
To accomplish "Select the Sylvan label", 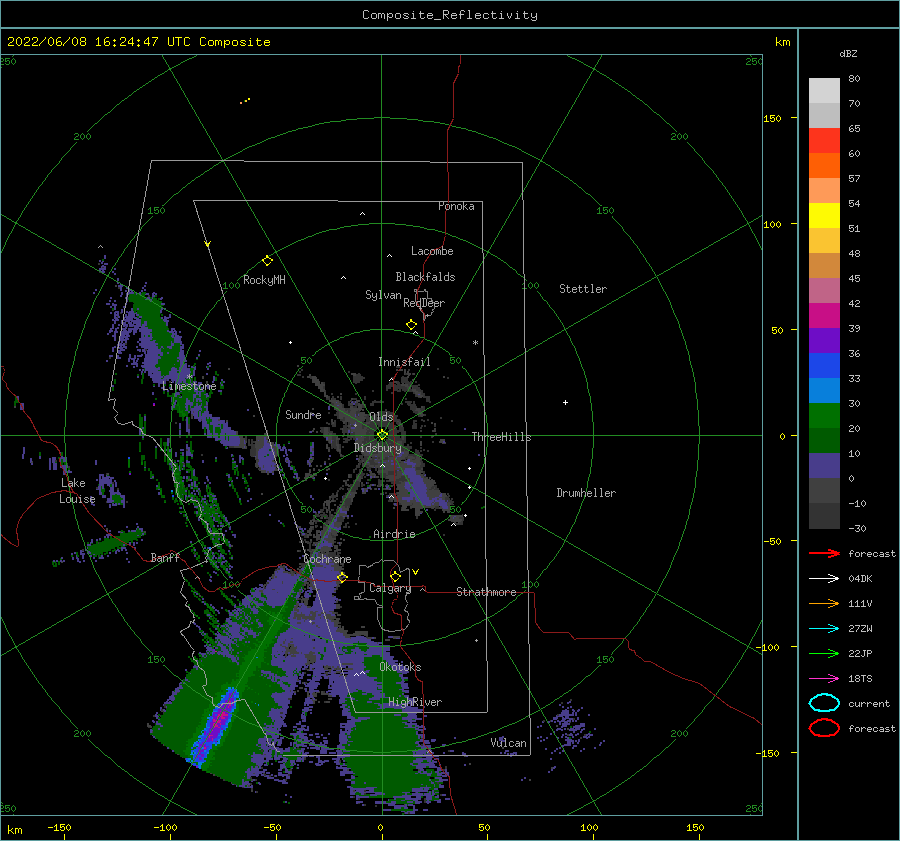I will click(383, 295).
